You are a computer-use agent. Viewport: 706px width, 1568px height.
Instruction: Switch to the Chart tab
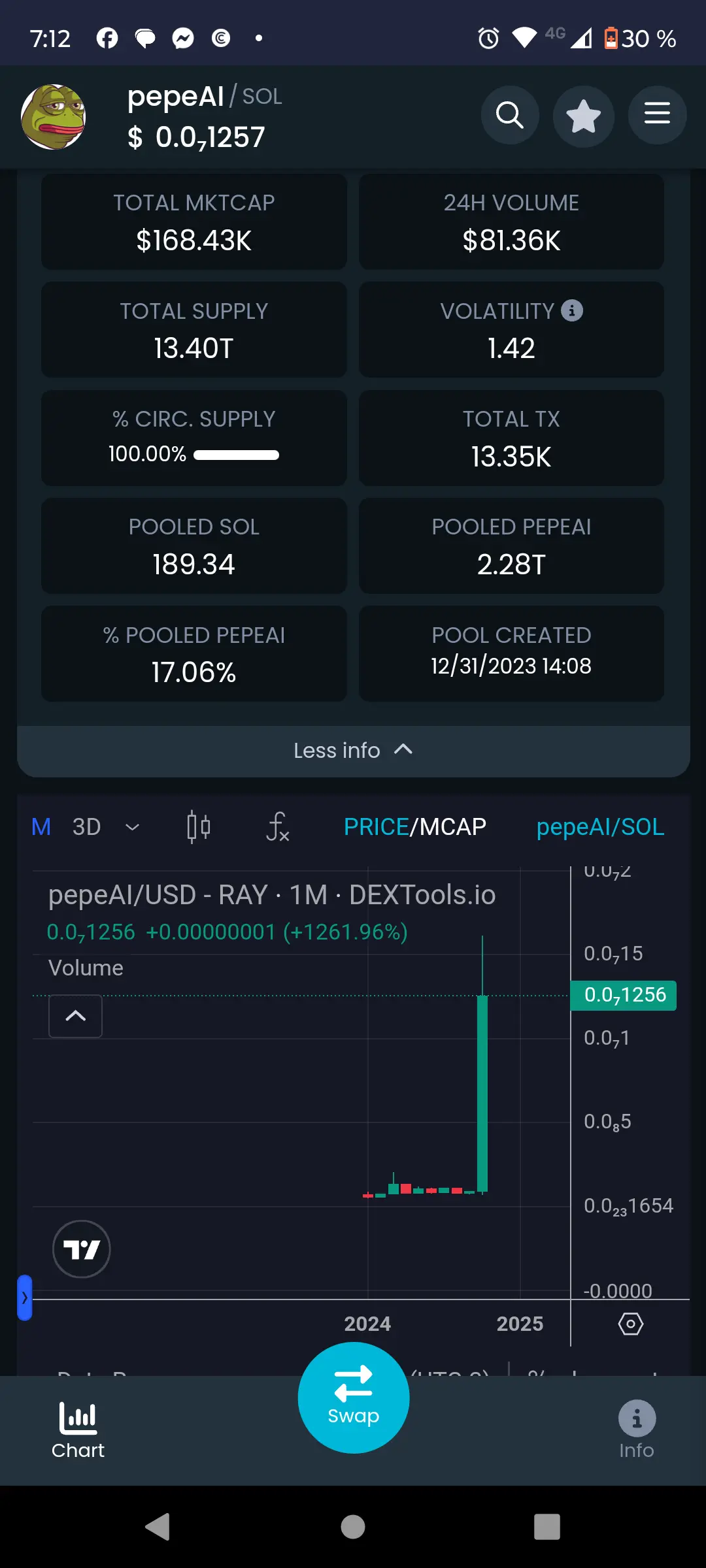(x=78, y=1431)
